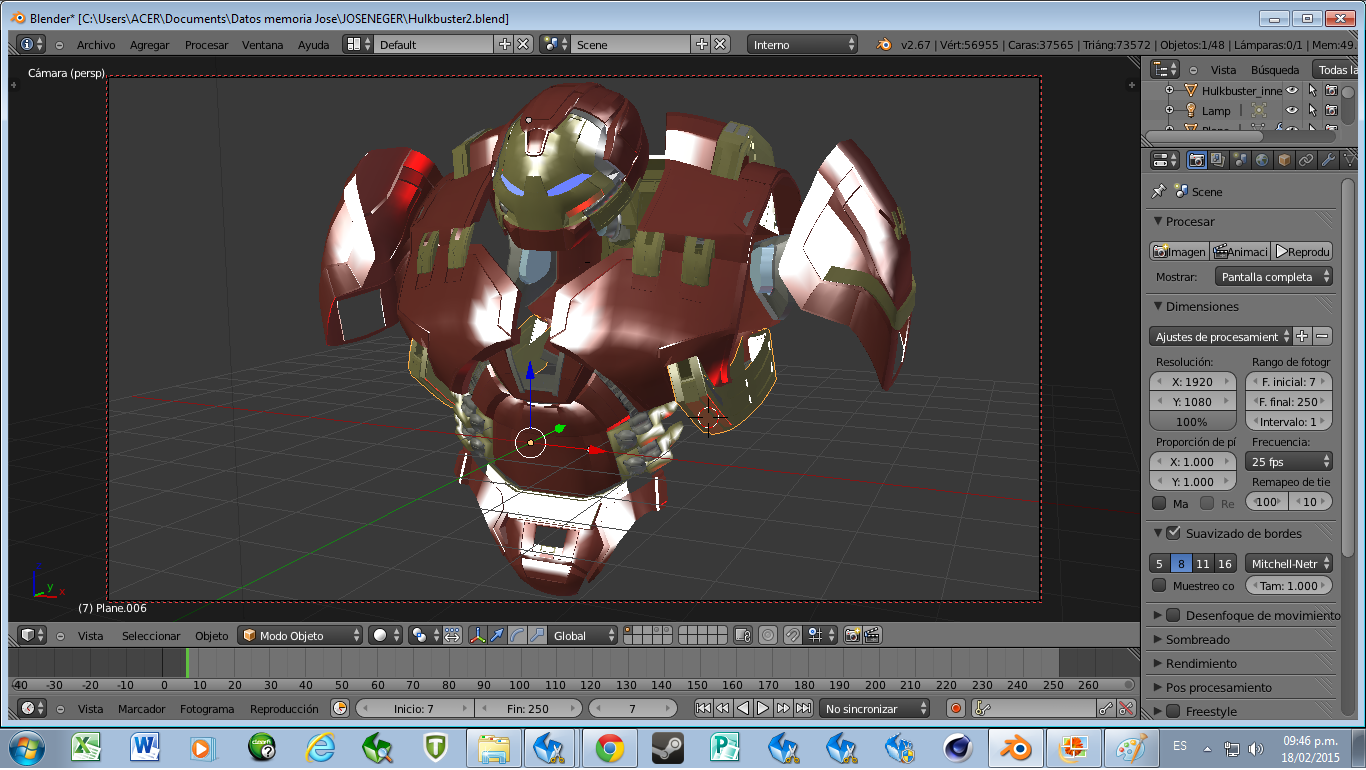Screen dimensions: 1366x770
Task: Enable the Freestyle checkbox
Action: [1173, 711]
